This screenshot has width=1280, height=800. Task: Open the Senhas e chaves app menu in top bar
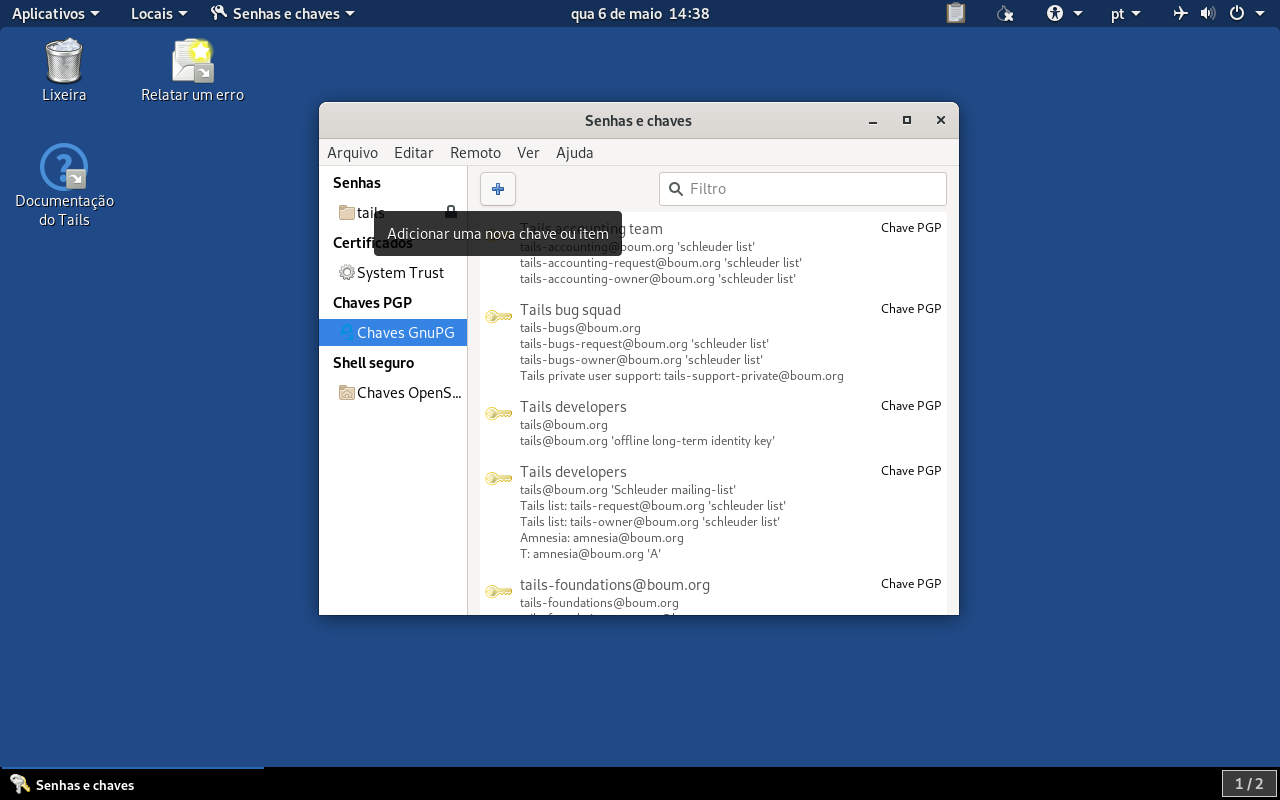pyautogui.click(x=282, y=14)
